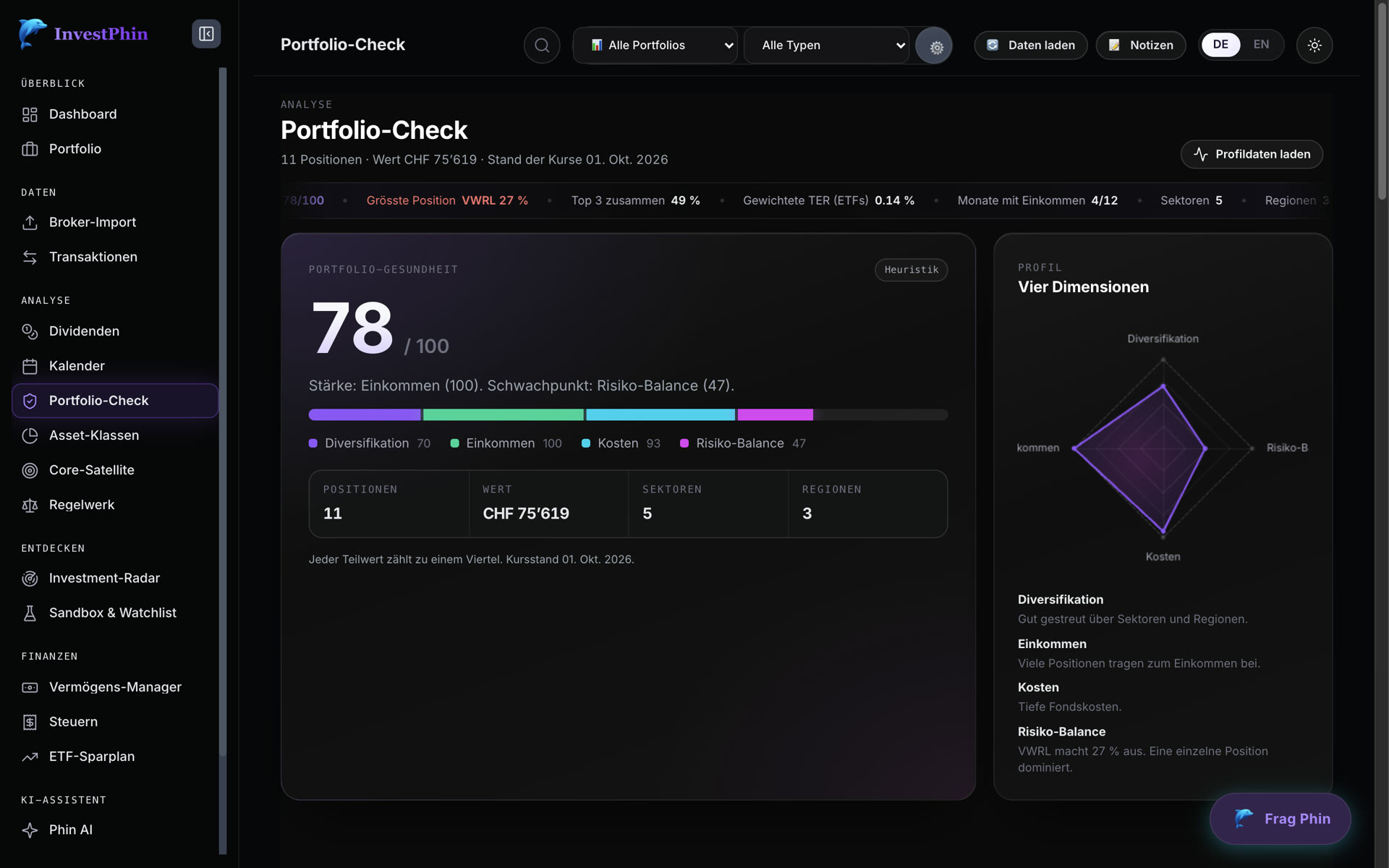Collapse the sidebar with the panel icon
Screen dimensions: 1389x868
pos(206,34)
